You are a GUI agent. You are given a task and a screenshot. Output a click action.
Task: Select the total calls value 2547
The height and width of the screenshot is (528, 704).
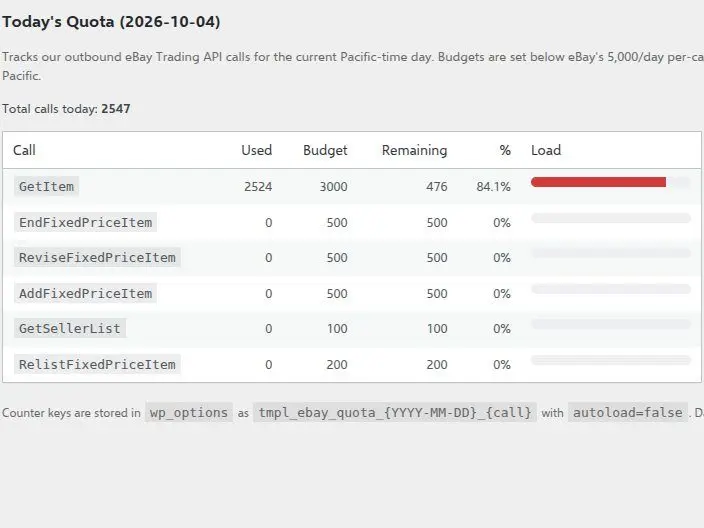(x=116, y=109)
